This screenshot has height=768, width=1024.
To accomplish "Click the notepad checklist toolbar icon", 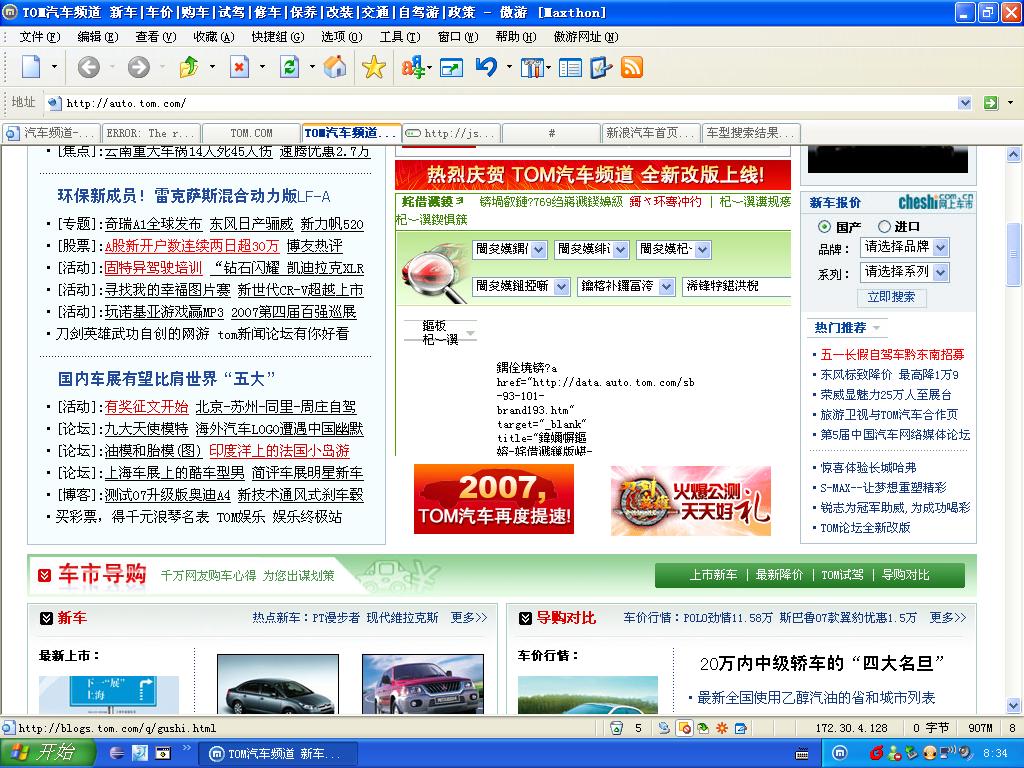I will pyautogui.click(x=601, y=67).
